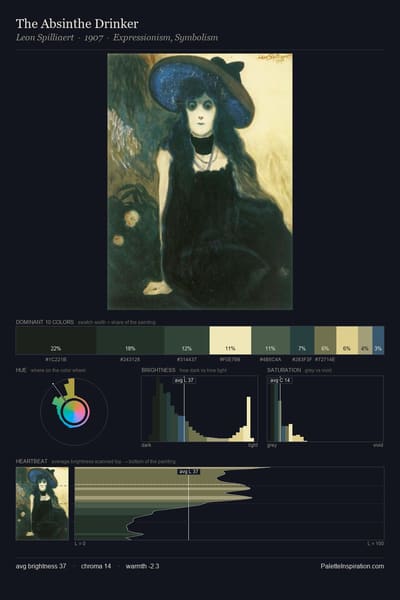Viewport: 400px width, 600px height.
Task: Click the HUE section heading
Action: coord(21,370)
